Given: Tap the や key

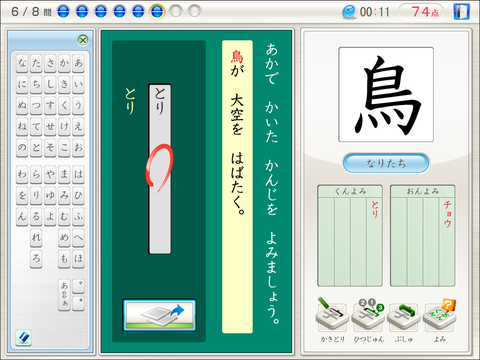Looking at the screenshot, I should [x=50, y=174].
